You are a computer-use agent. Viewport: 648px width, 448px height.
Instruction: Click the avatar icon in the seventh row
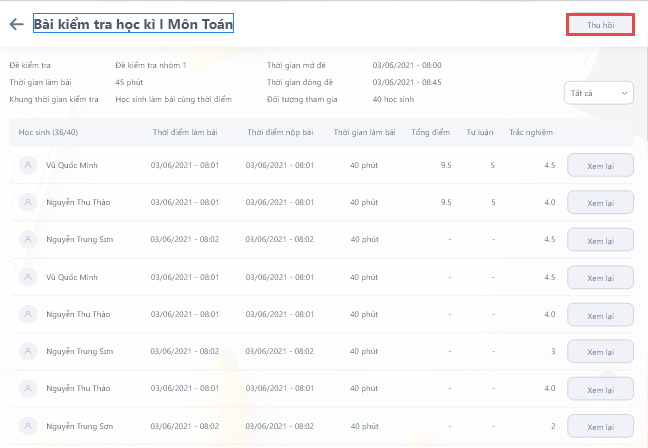(x=29, y=389)
